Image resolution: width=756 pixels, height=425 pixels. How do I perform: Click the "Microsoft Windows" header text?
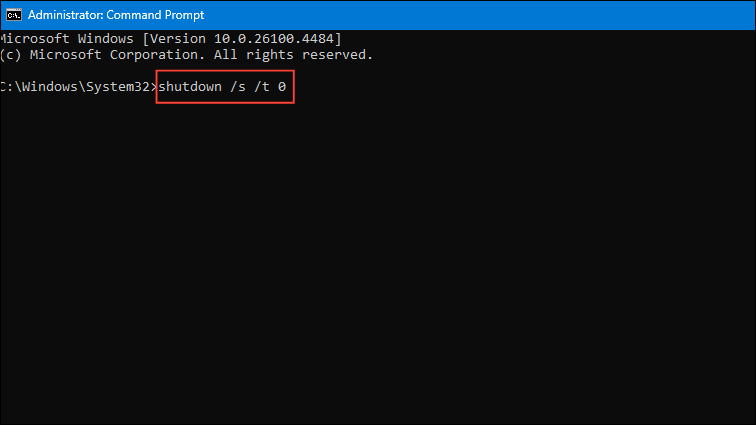coord(67,39)
